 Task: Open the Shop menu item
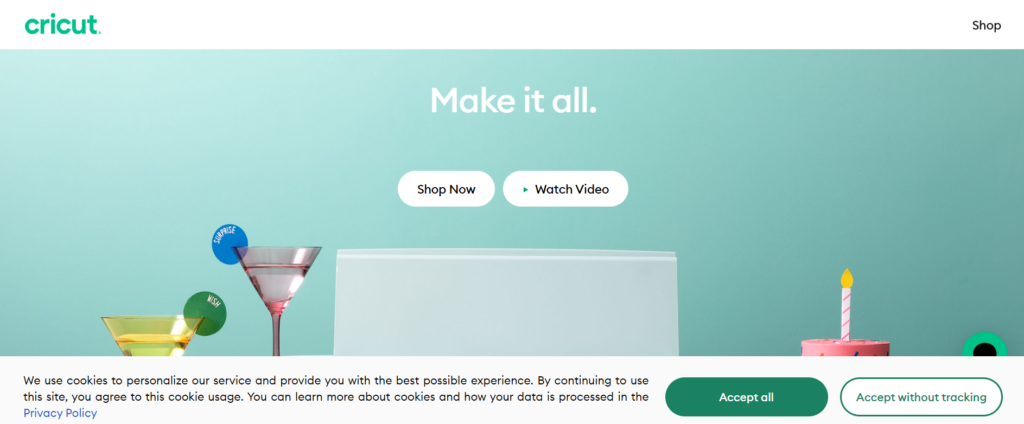[x=986, y=25]
